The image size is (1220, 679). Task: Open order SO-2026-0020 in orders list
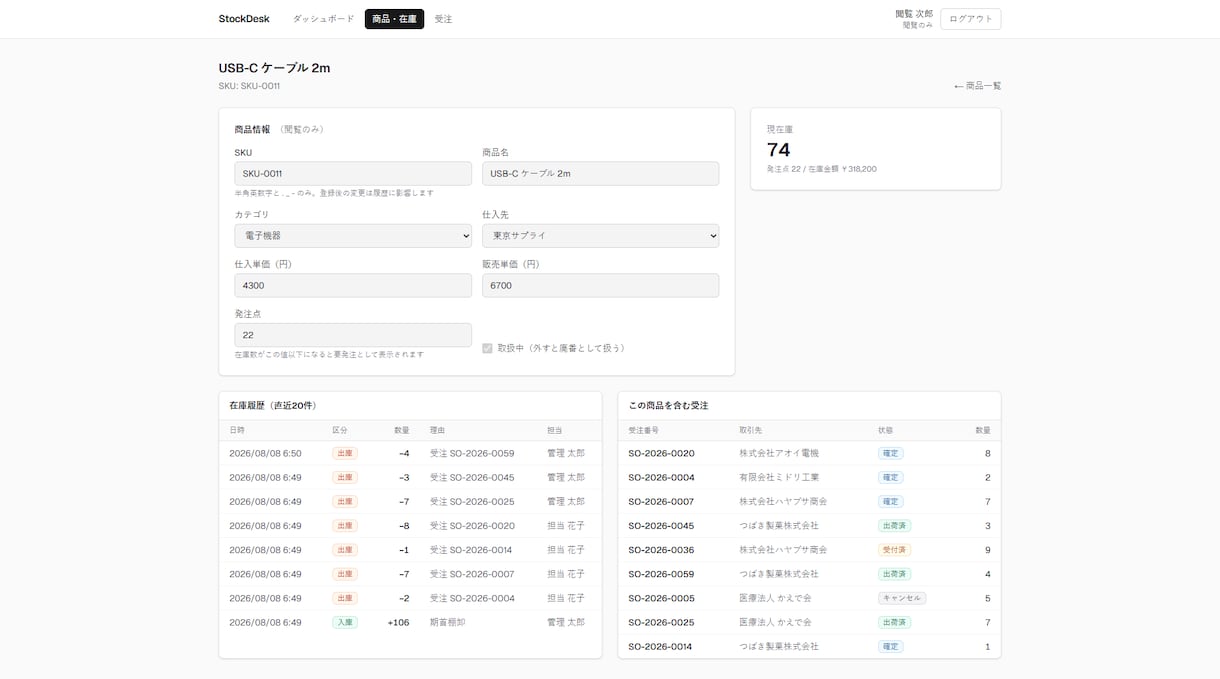pyautogui.click(x=661, y=453)
